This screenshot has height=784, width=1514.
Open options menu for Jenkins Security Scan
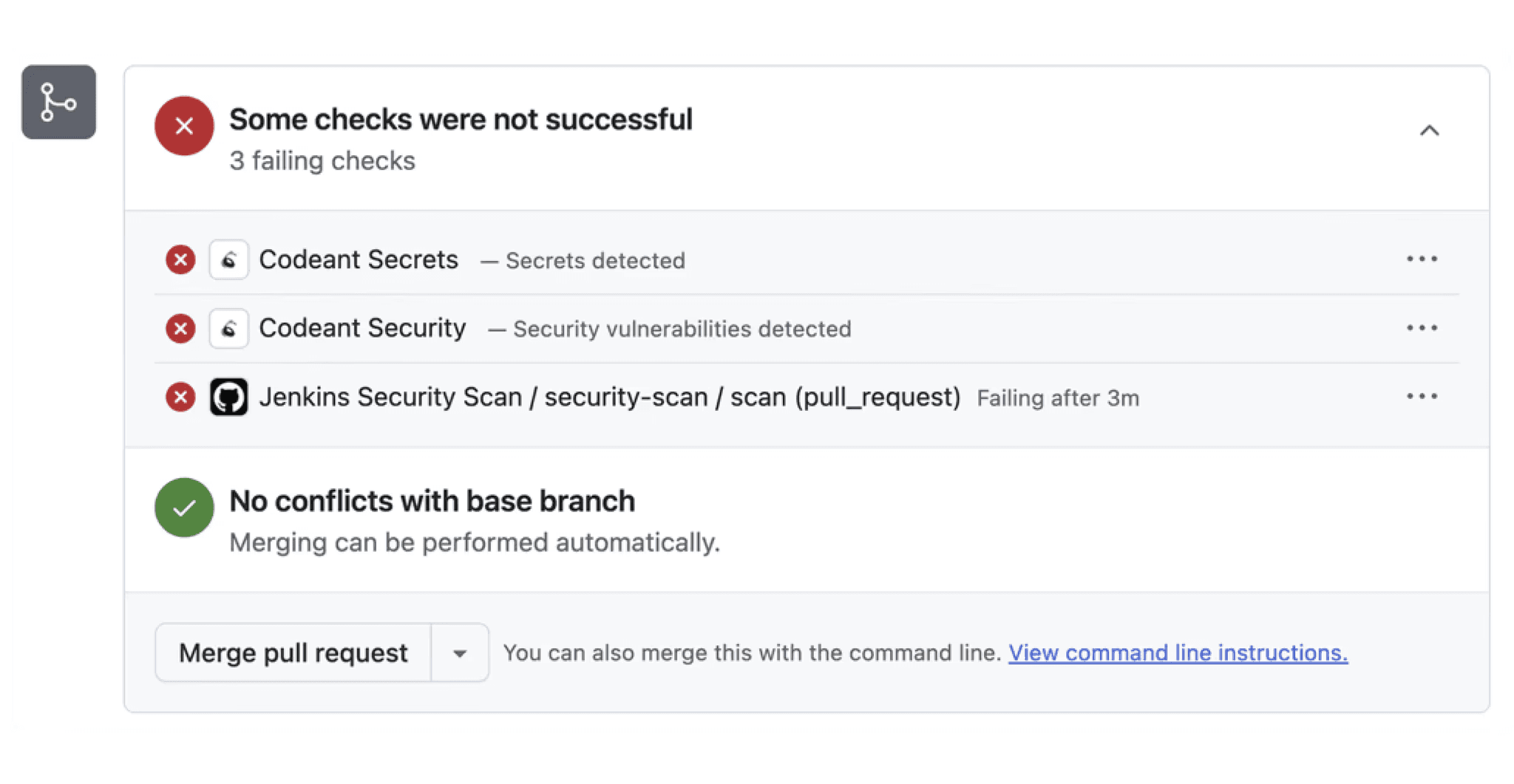pos(1422,397)
